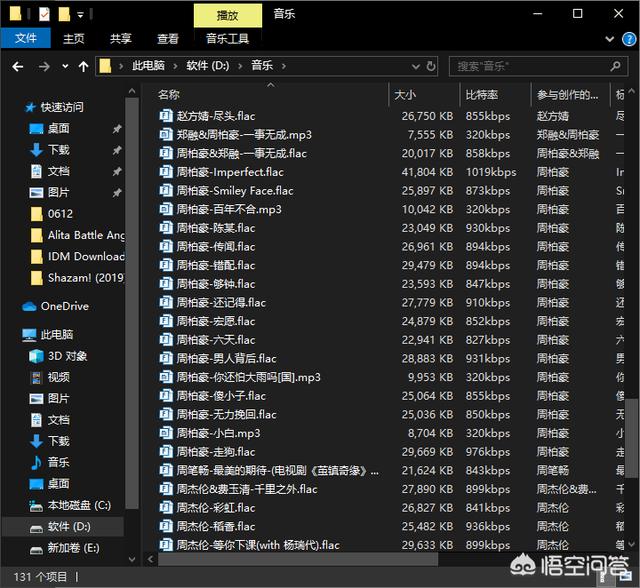Select file 赵方婧-尽头.flac
Viewport: 640px width, 588px height.
pos(216,116)
